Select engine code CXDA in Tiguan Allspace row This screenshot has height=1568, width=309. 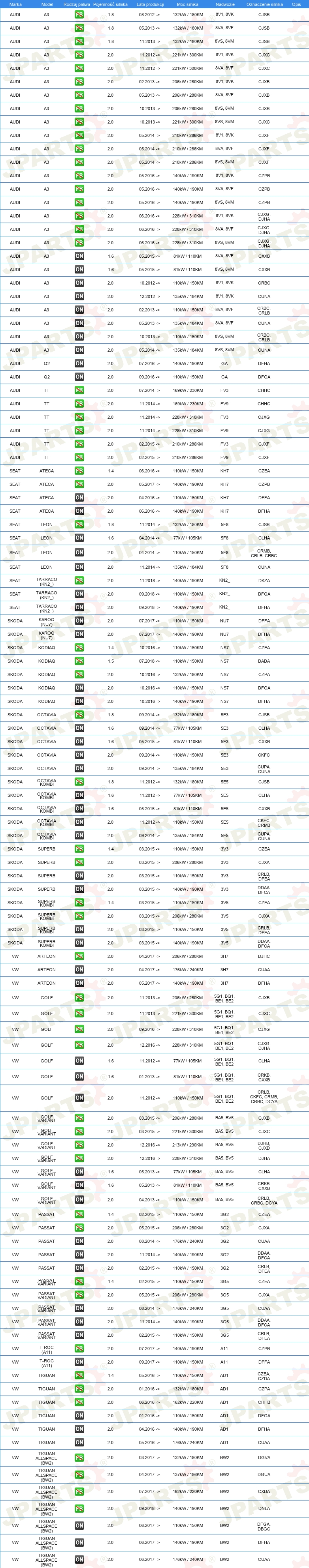[x=264, y=1492]
